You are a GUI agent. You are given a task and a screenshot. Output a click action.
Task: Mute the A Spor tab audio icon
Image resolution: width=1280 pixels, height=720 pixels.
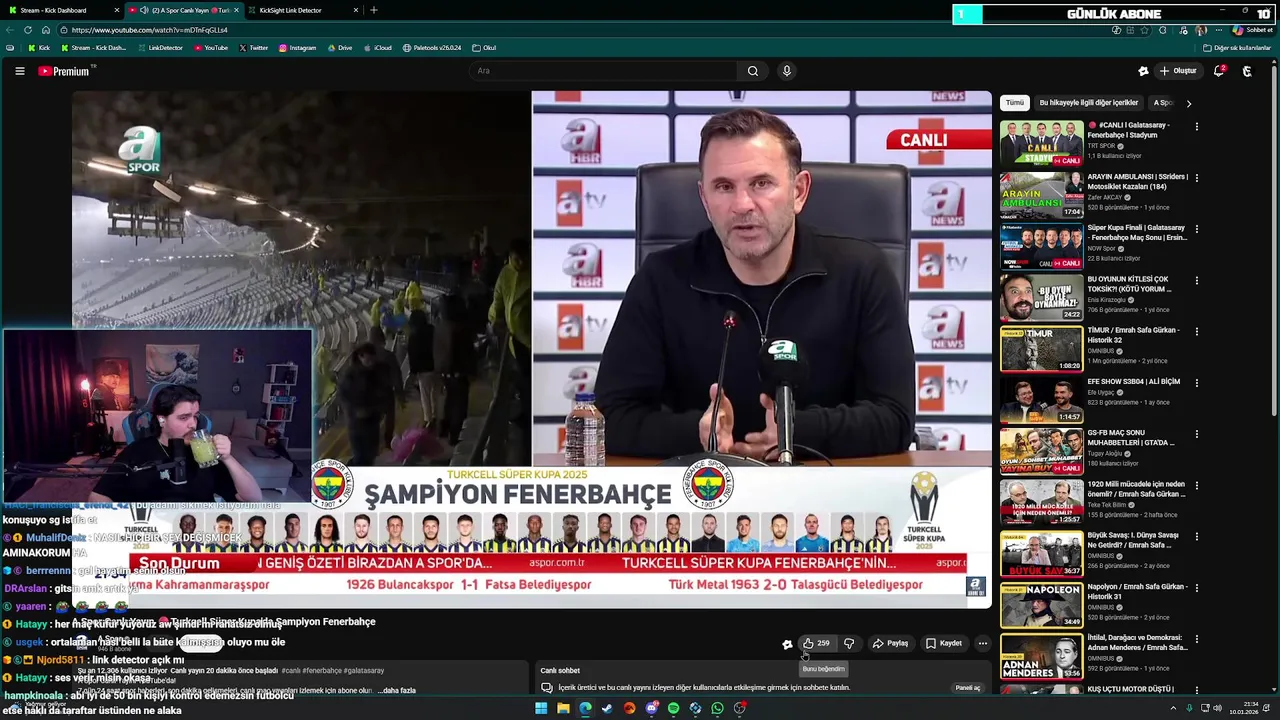145,10
